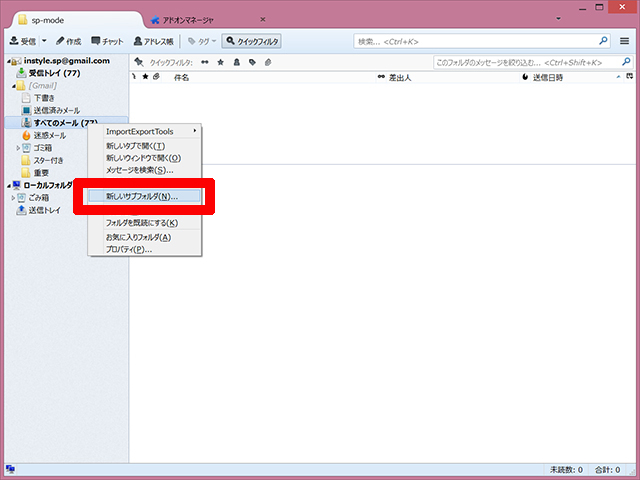
Task: Collapse the instyle.sp@gmail.com account tree
Action: [x=9, y=61]
